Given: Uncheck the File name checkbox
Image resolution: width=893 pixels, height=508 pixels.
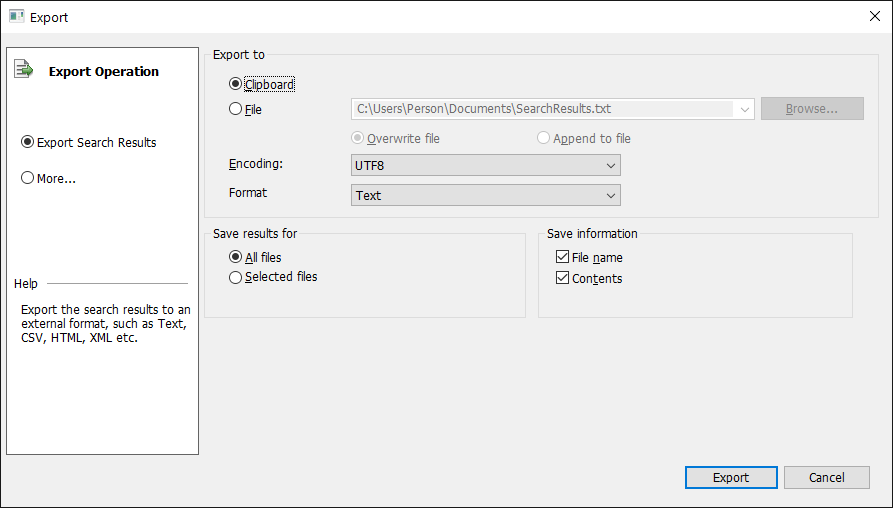Looking at the screenshot, I should click(x=562, y=257).
